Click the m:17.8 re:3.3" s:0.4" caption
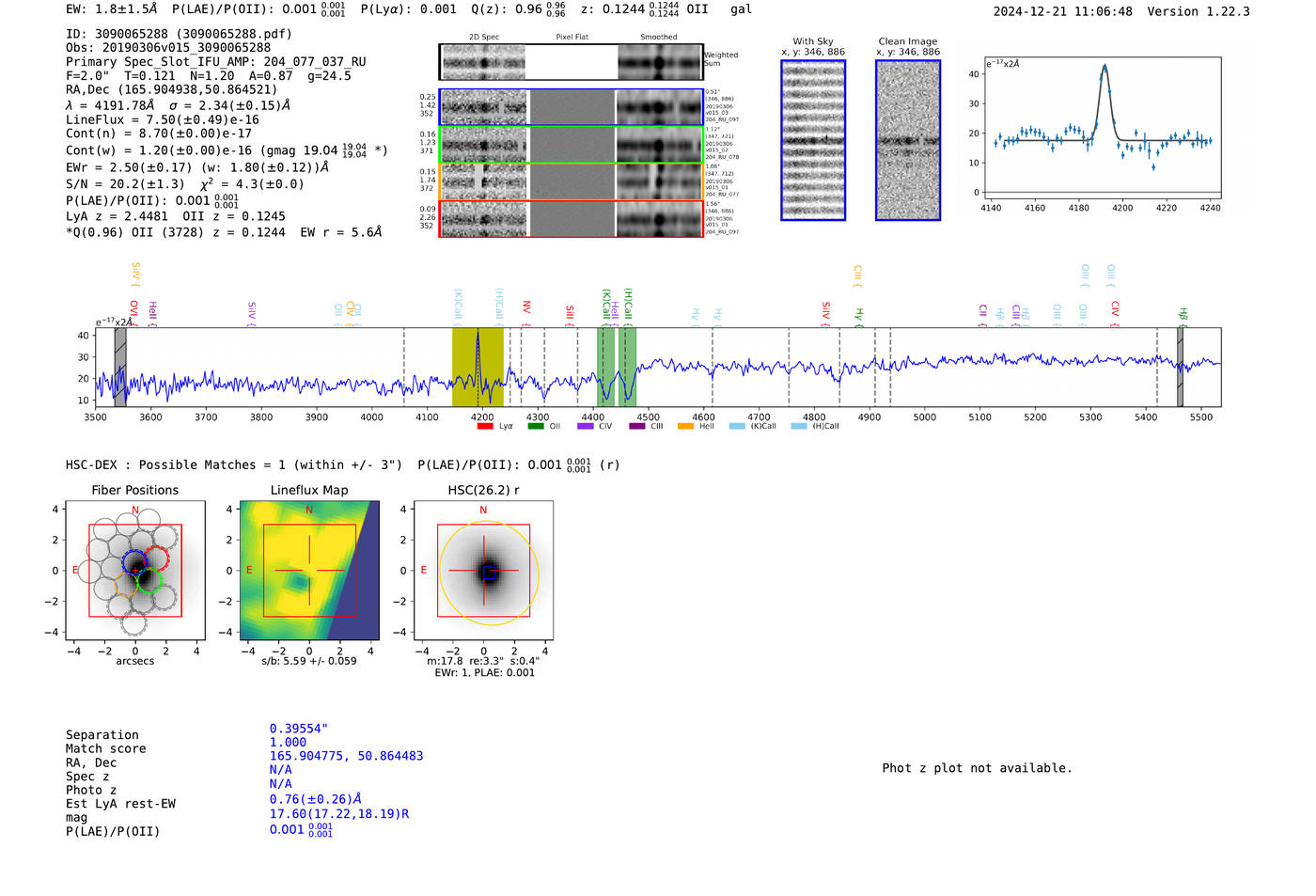This screenshot has width=1316, height=896. point(483,661)
